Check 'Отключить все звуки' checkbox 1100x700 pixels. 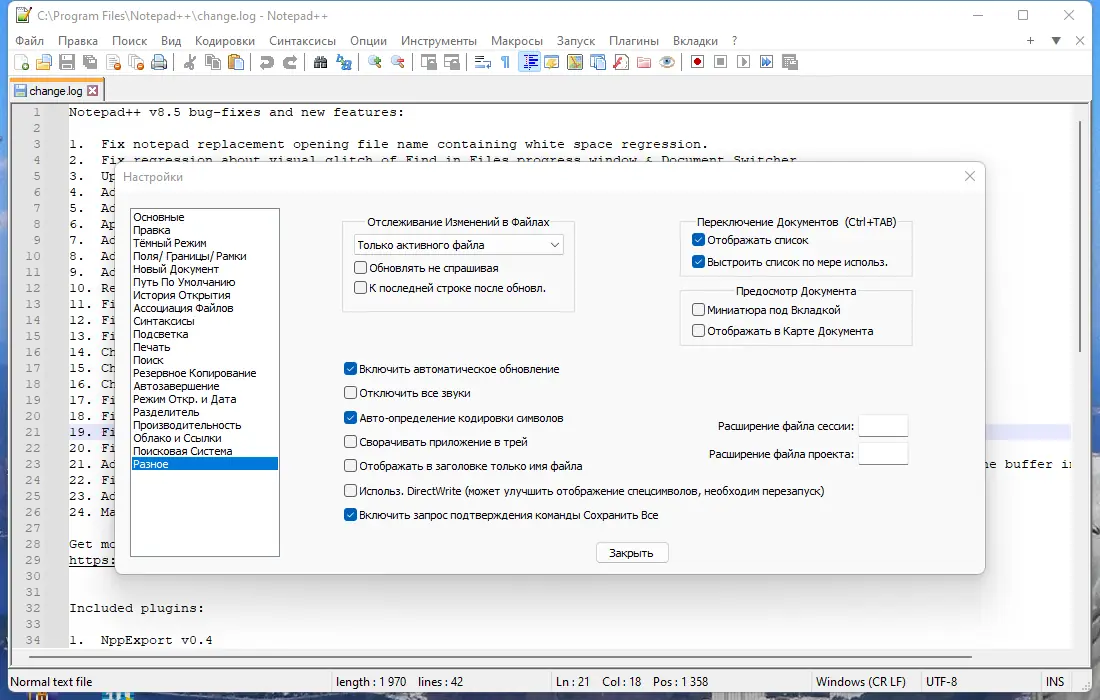351,393
